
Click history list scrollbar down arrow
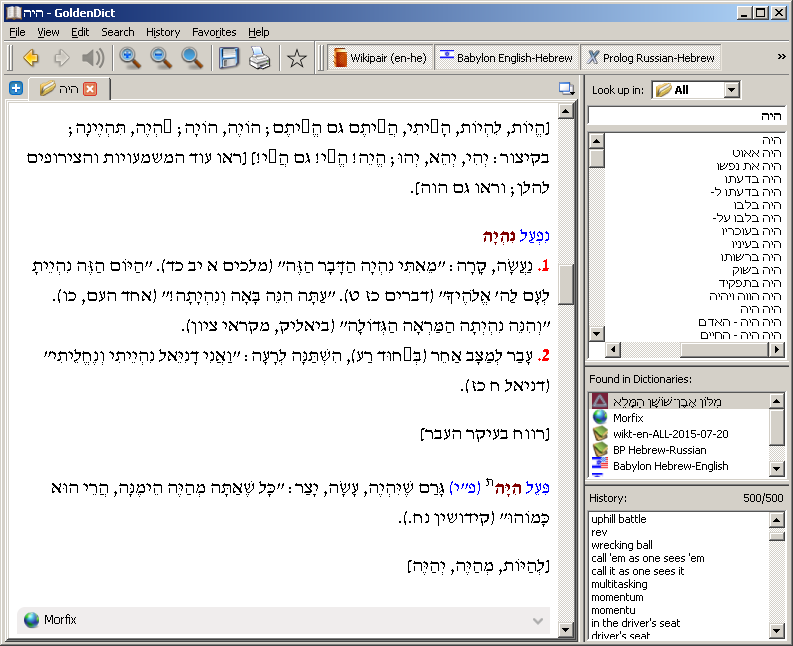pyautogui.click(x=776, y=630)
